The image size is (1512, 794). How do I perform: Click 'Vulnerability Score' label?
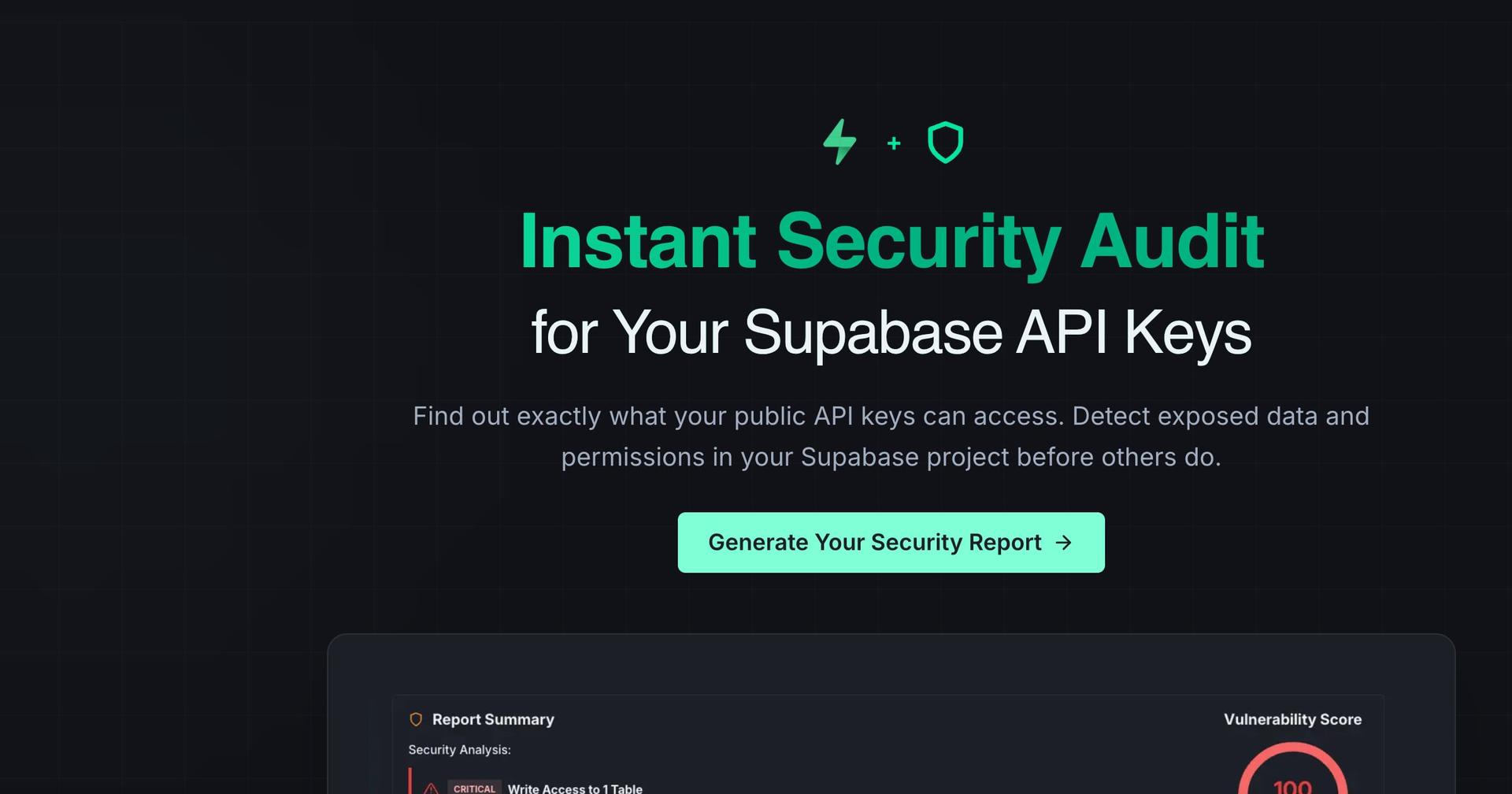pos(1292,719)
